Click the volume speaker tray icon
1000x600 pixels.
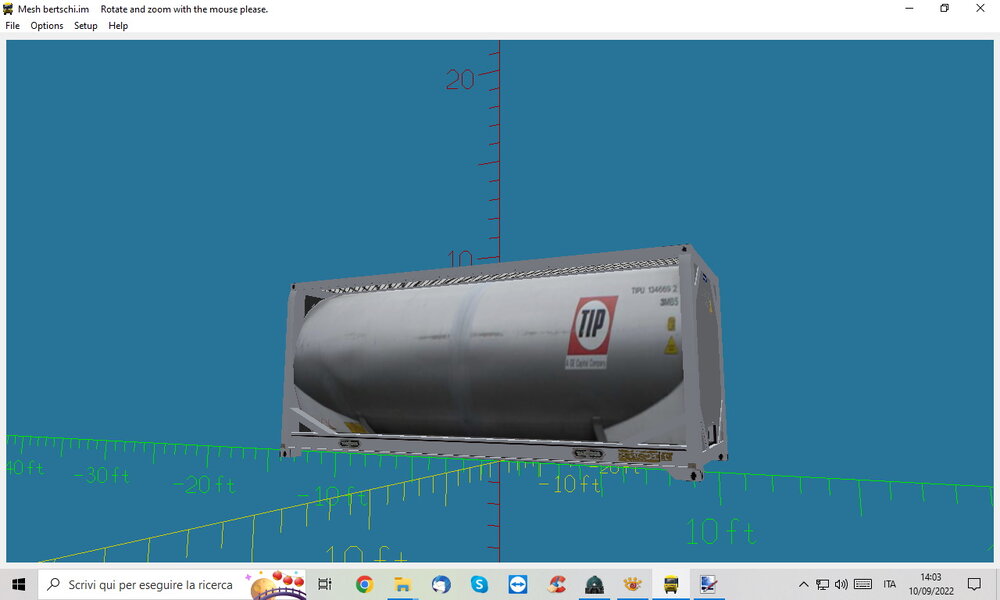(x=841, y=584)
